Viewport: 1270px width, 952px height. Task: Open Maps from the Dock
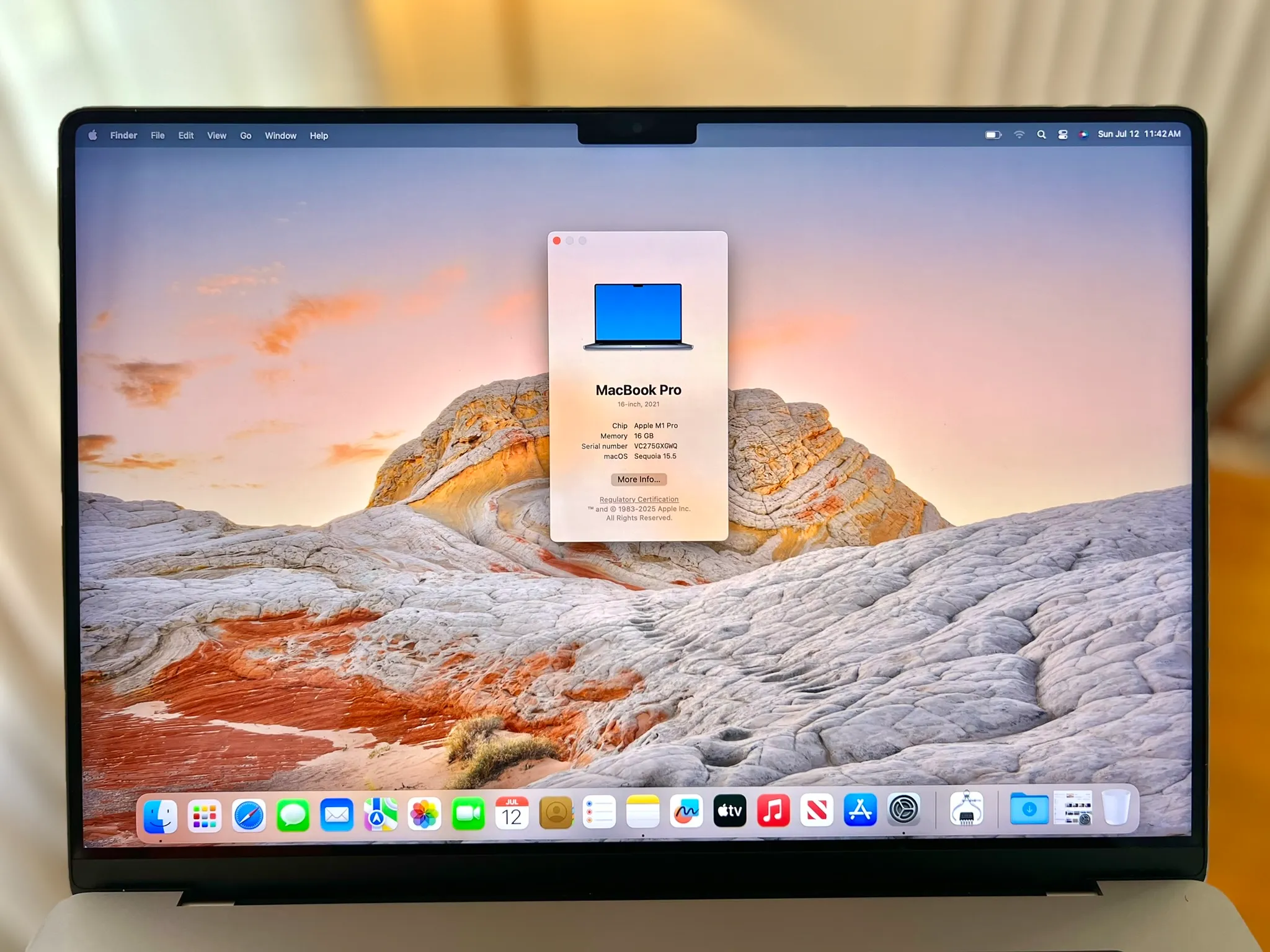(x=380, y=814)
